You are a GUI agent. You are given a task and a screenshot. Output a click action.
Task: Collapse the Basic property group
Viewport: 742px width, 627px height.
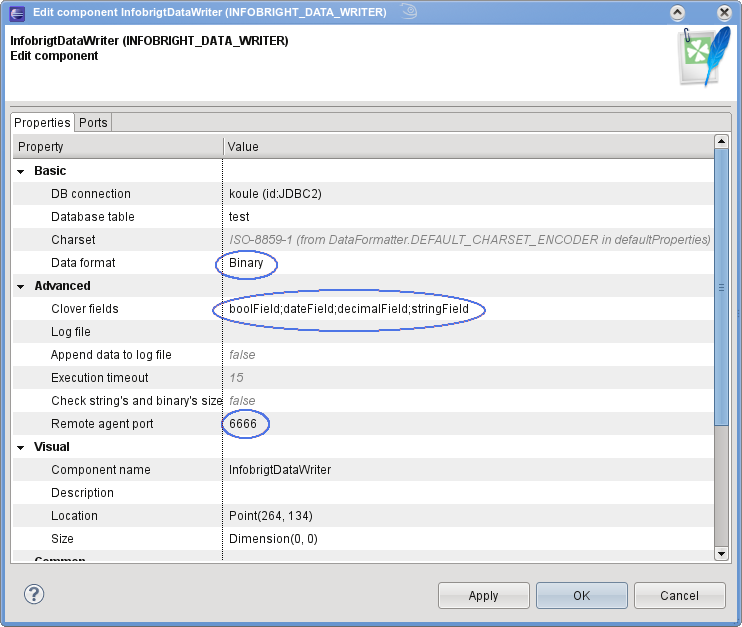[x=20, y=171]
